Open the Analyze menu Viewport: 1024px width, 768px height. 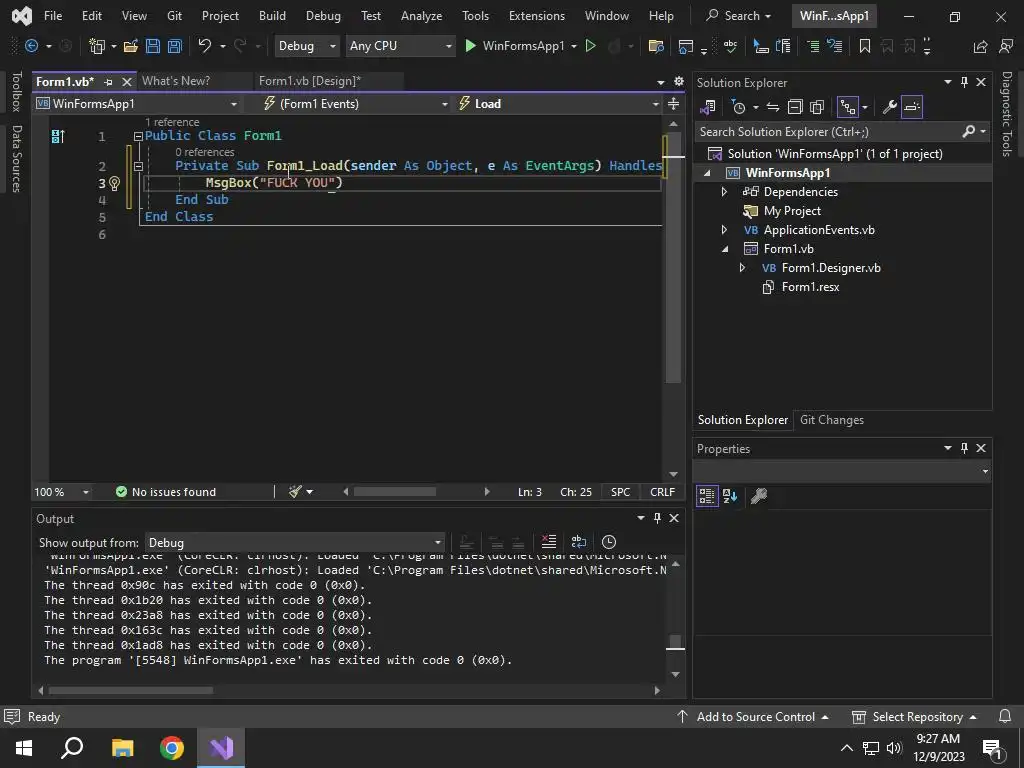click(421, 16)
